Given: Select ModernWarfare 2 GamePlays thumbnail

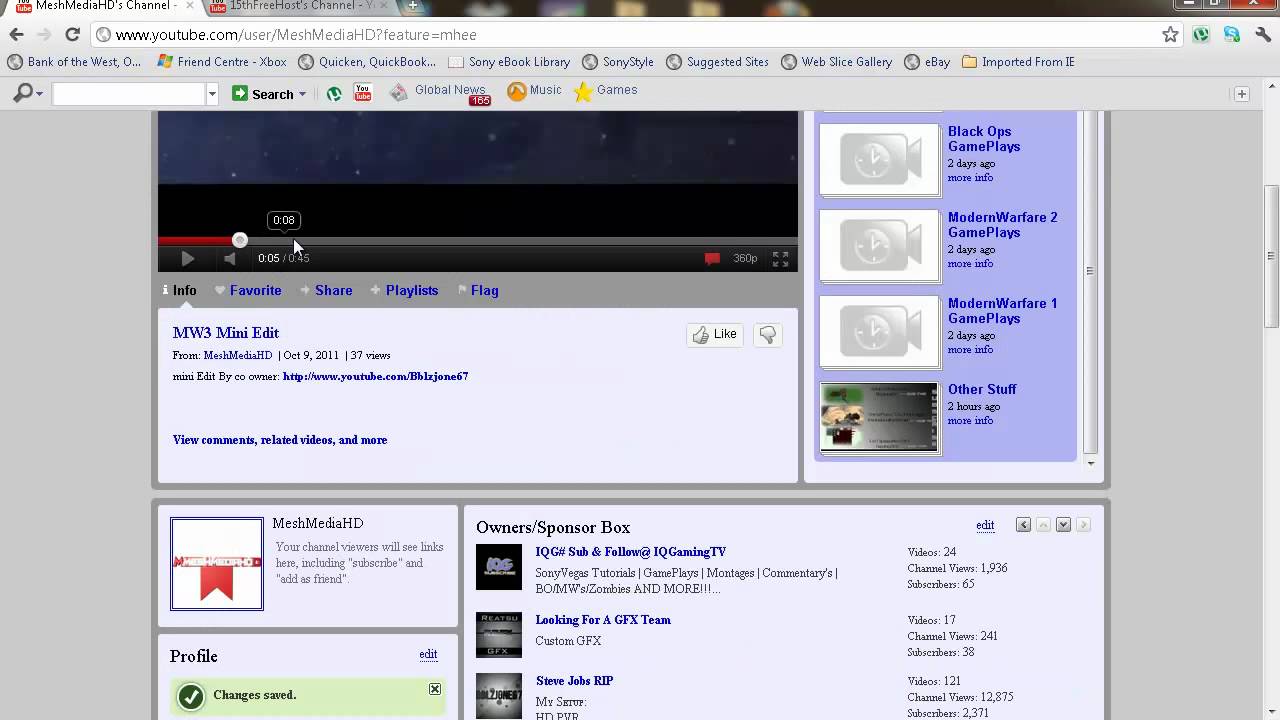Looking at the screenshot, I should tap(880, 246).
